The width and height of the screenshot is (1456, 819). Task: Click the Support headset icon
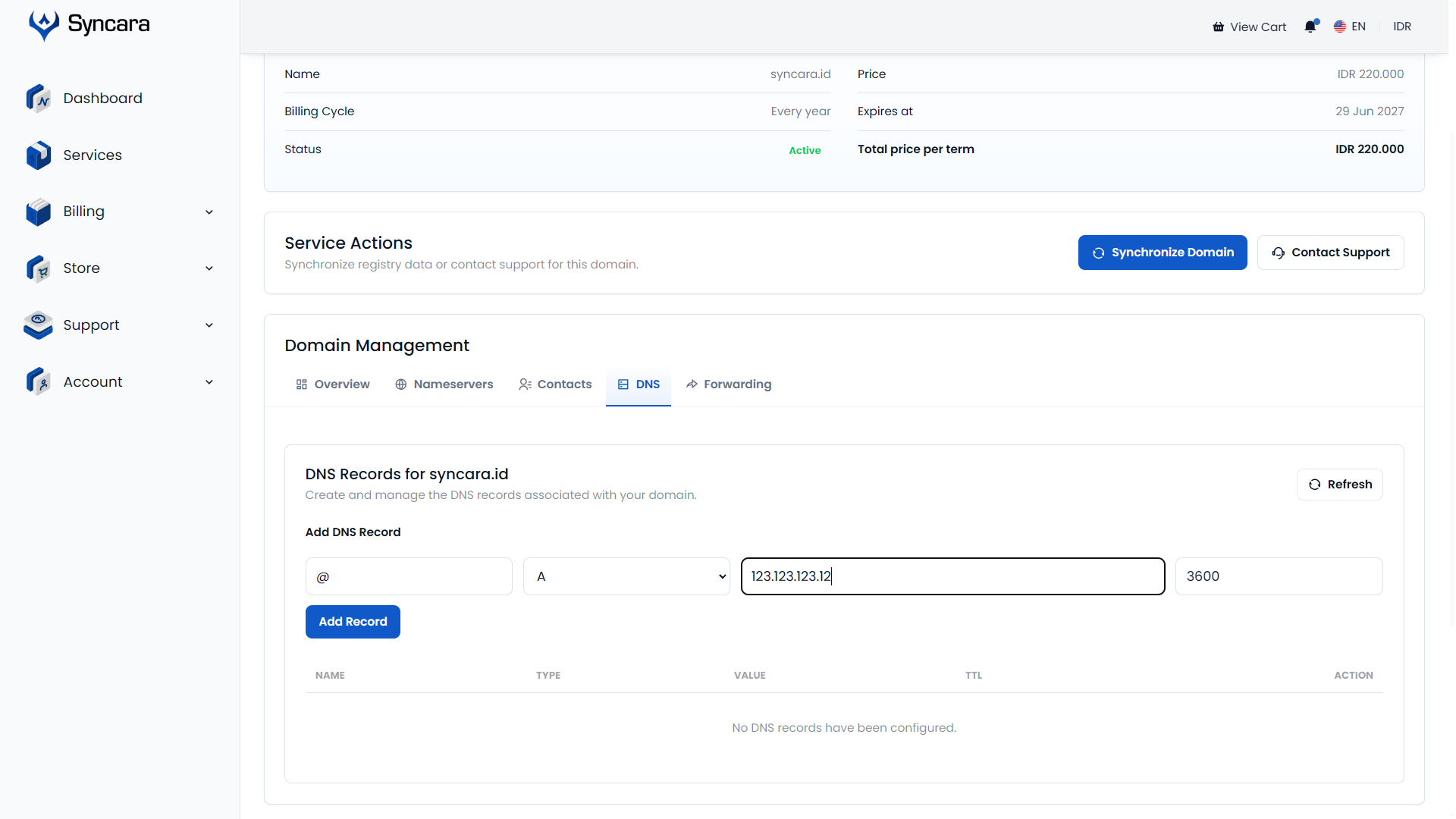coord(39,325)
